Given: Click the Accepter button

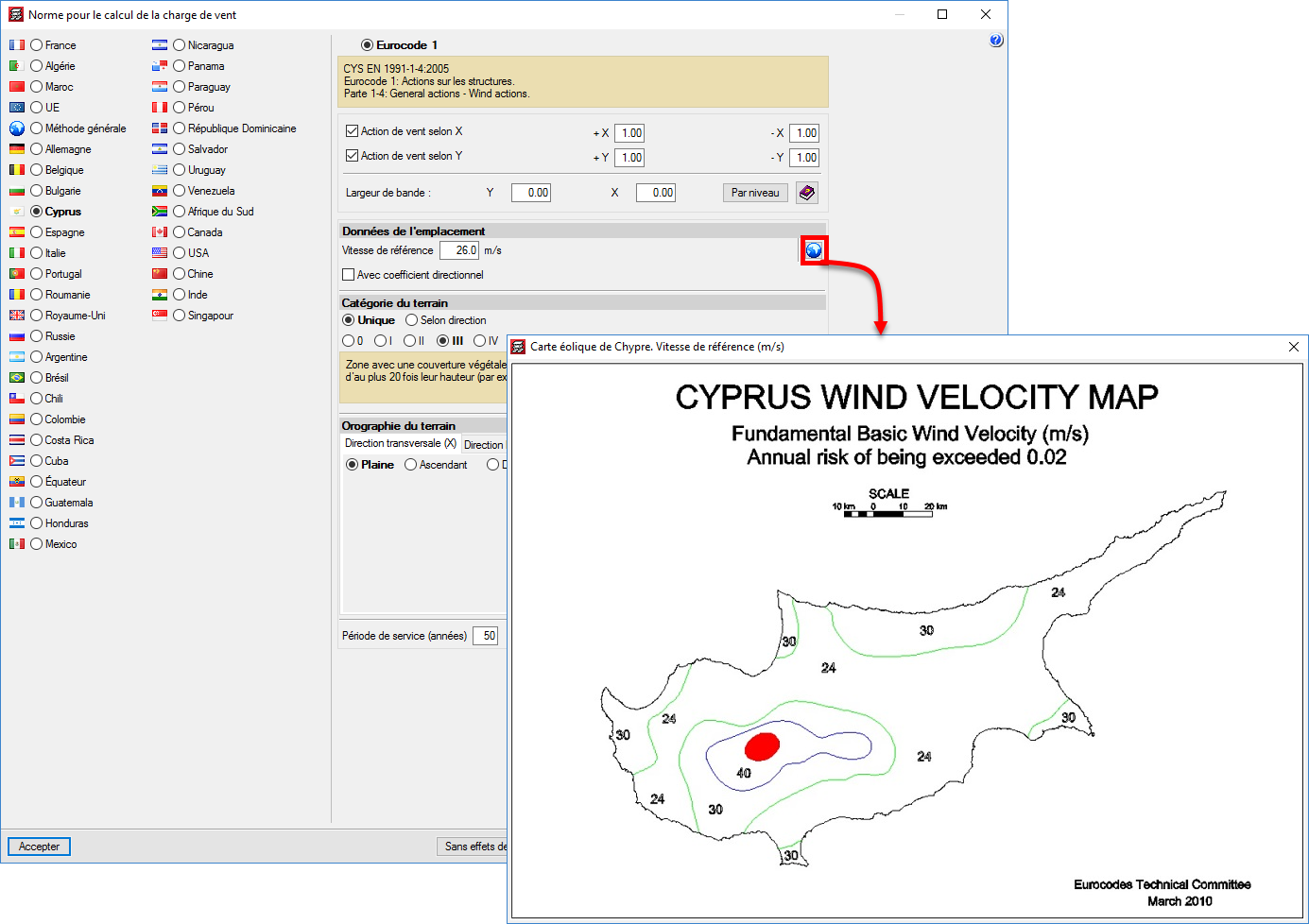Looking at the screenshot, I should pos(39,847).
